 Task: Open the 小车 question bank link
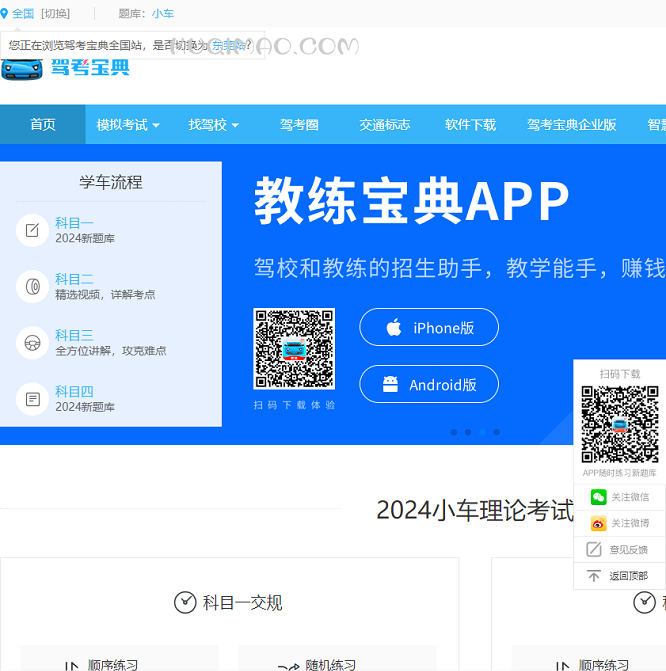click(x=163, y=14)
